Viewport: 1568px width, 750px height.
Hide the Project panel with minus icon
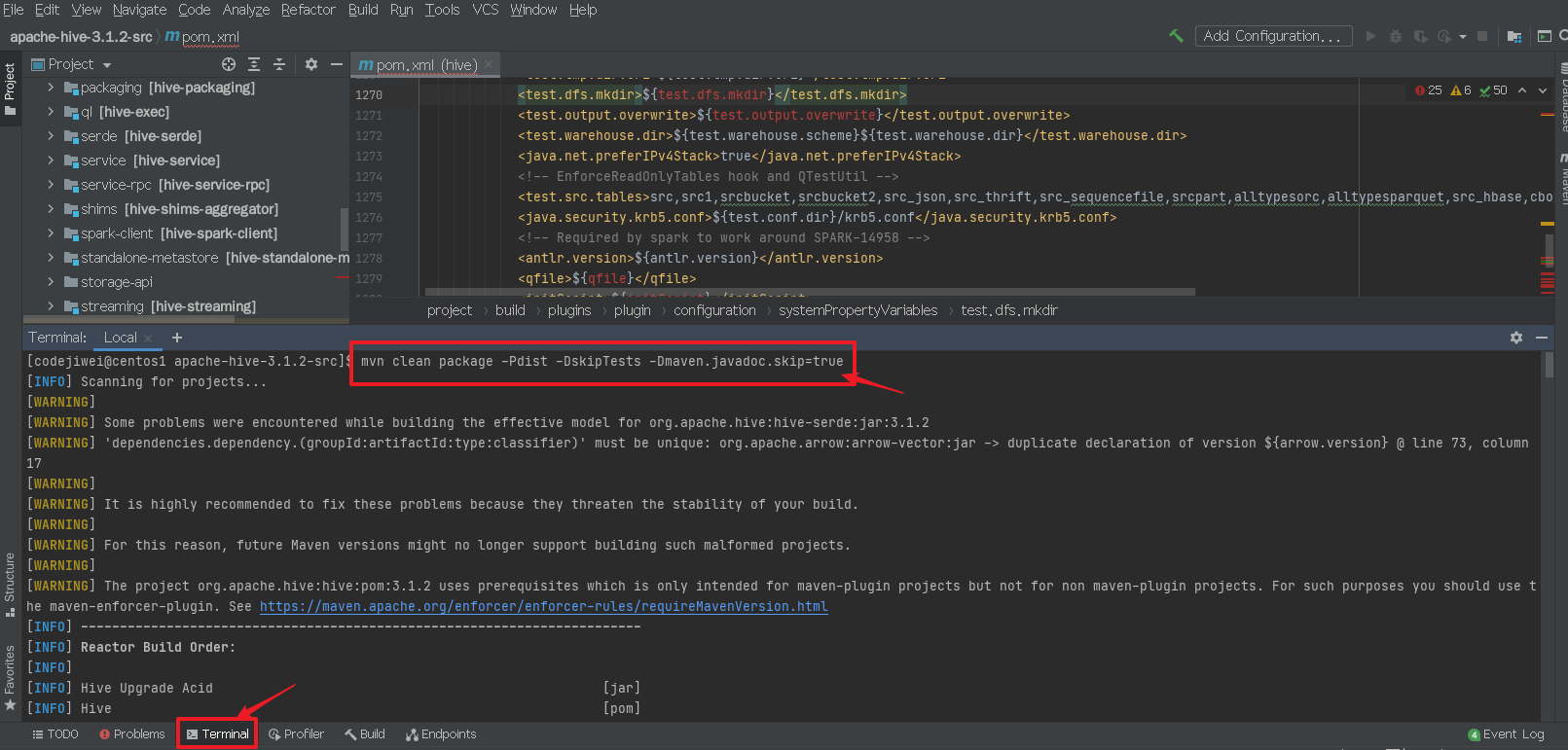[x=337, y=64]
